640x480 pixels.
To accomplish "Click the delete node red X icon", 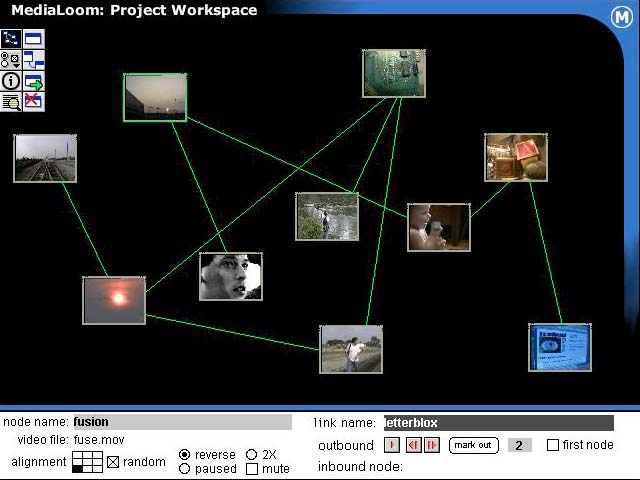I will click(x=34, y=102).
